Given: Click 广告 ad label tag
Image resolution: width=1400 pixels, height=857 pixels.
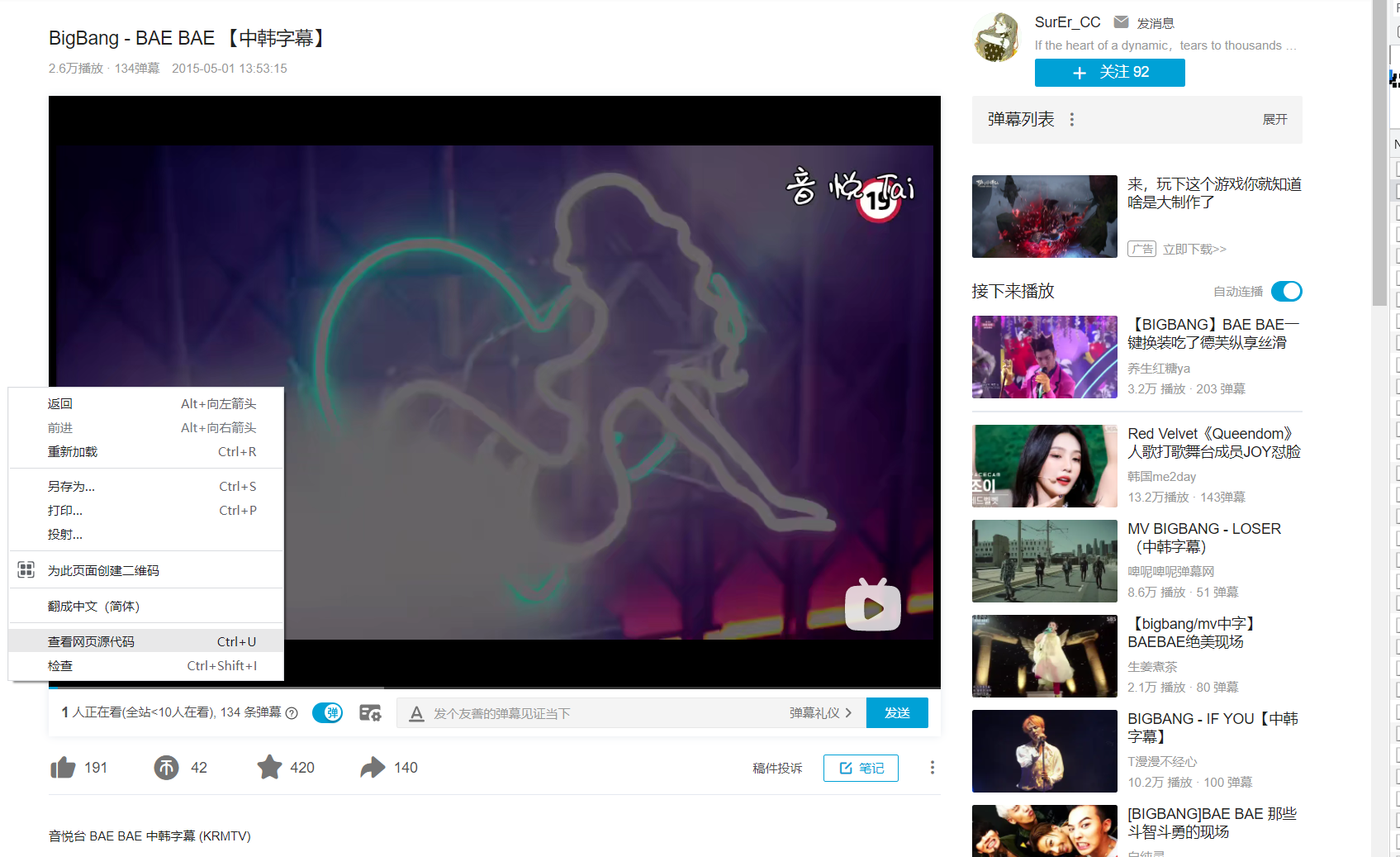Looking at the screenshot, I should [1141, 249].
